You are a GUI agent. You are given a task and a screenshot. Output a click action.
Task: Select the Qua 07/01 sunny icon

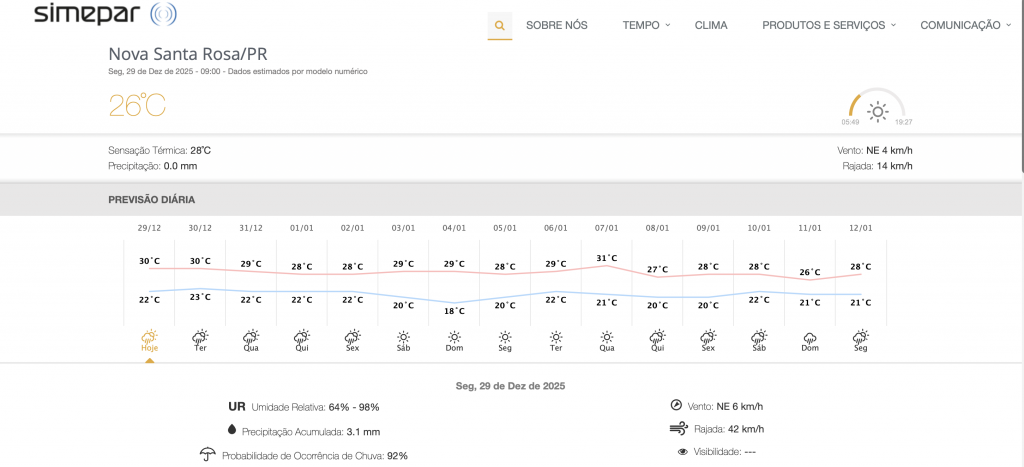[x=607, y=337]
